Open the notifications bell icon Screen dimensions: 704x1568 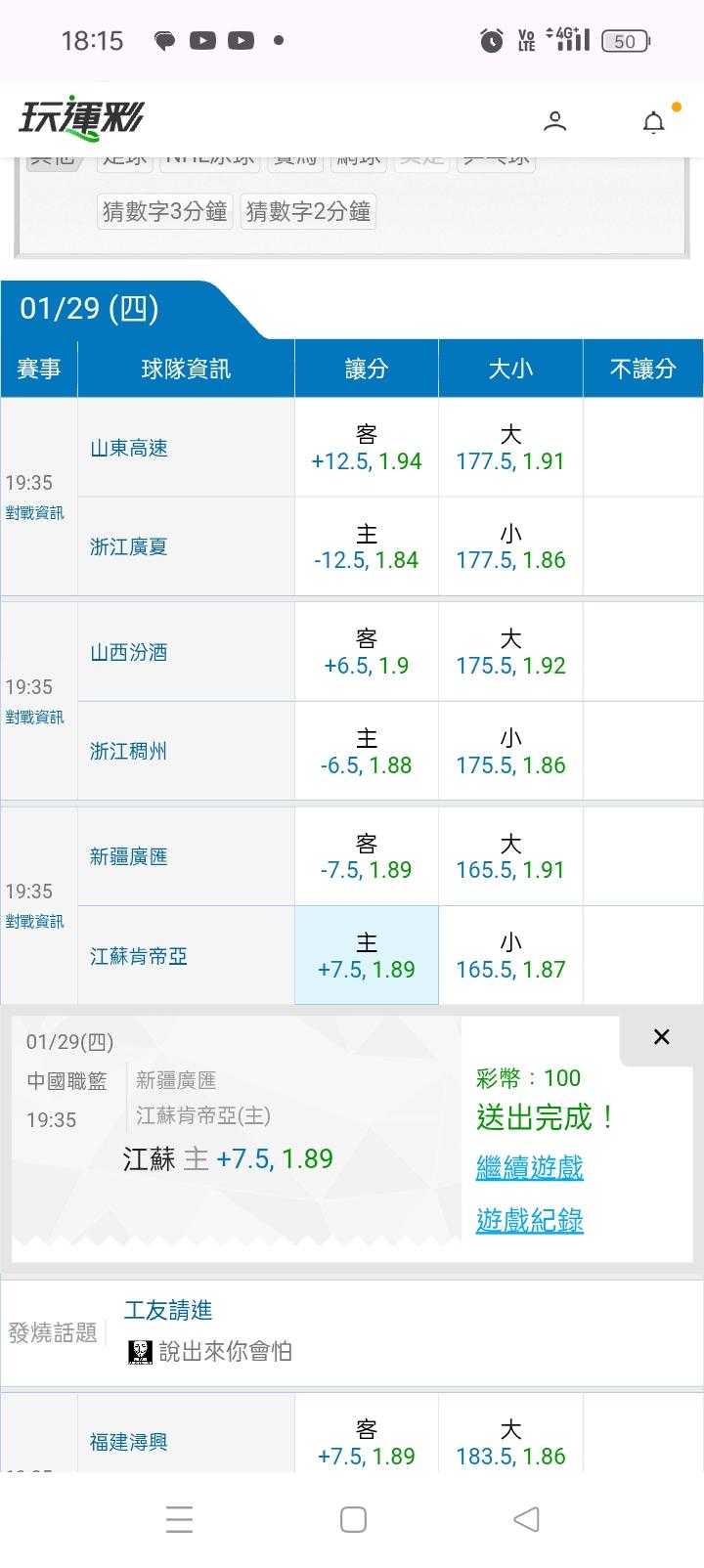coord(653,122)
